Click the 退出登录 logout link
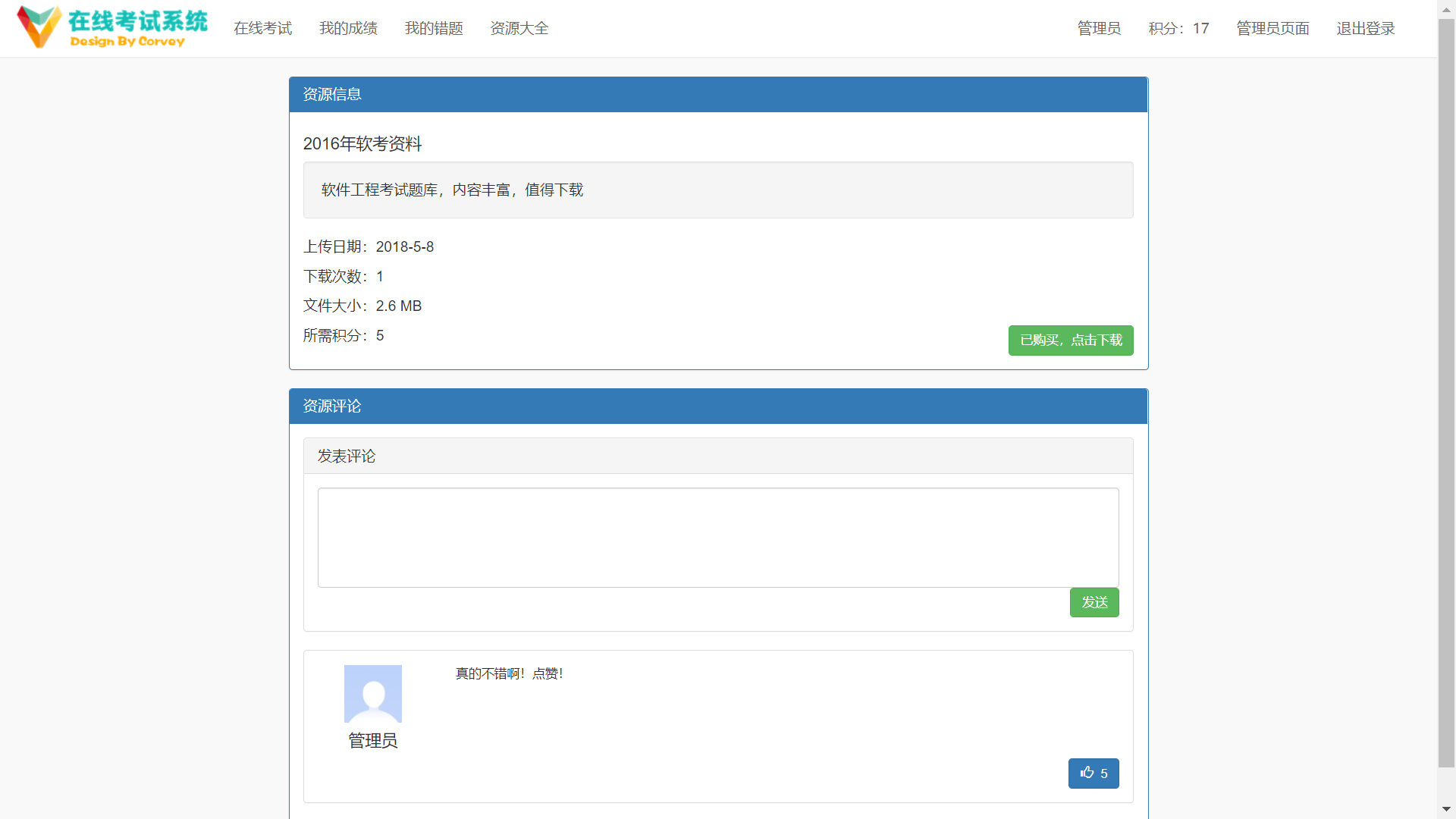The image size is (1456, 819). pos(1364,28)
